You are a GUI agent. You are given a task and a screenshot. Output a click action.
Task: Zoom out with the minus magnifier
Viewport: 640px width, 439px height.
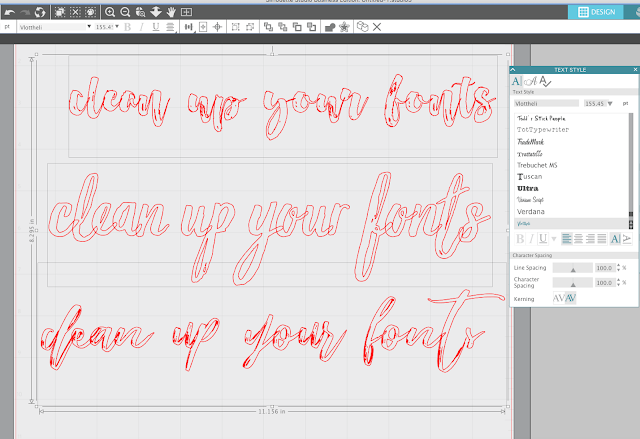125,12
